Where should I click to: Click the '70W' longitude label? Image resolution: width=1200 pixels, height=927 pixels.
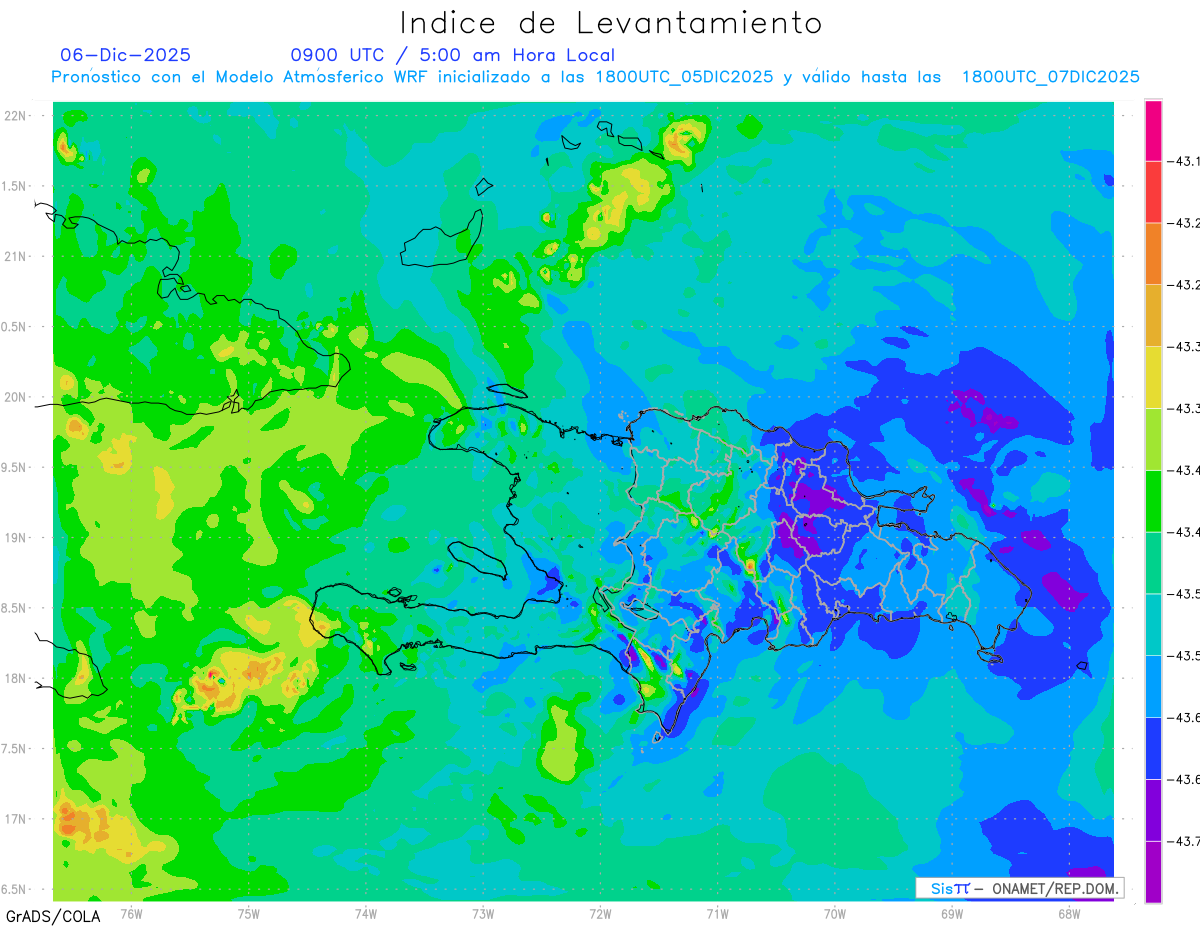(834, 913)
